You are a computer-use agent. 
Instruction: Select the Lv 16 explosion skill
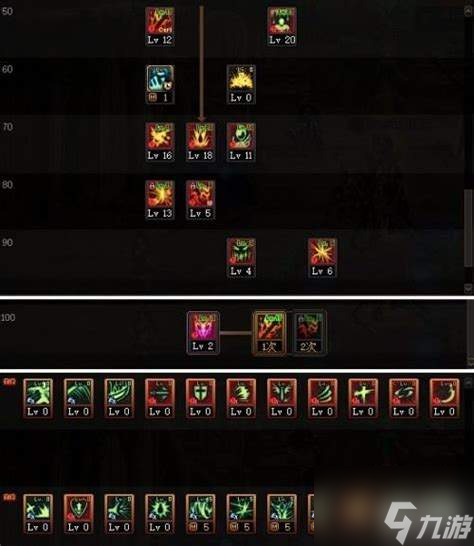160,142
